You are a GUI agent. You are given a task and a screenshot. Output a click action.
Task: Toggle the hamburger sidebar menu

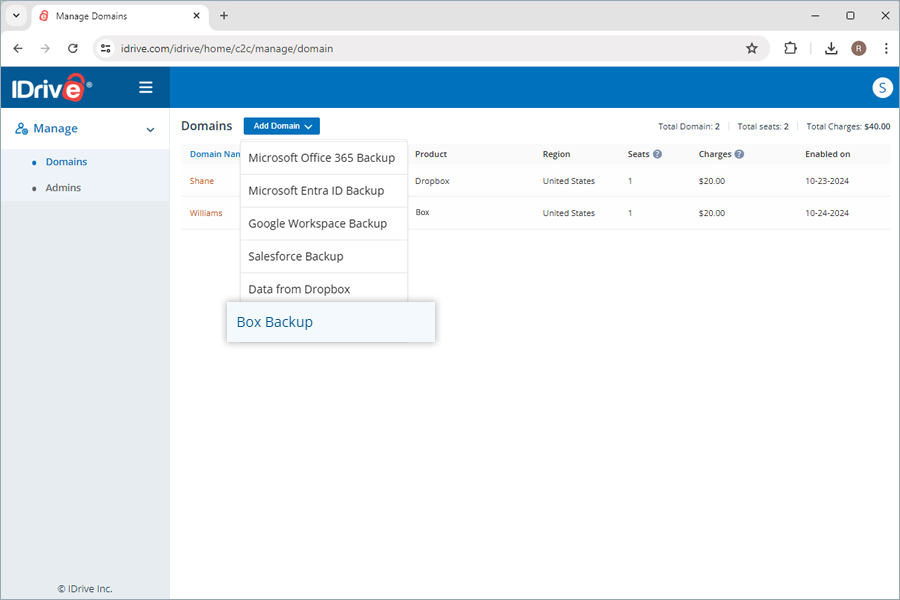146,87
